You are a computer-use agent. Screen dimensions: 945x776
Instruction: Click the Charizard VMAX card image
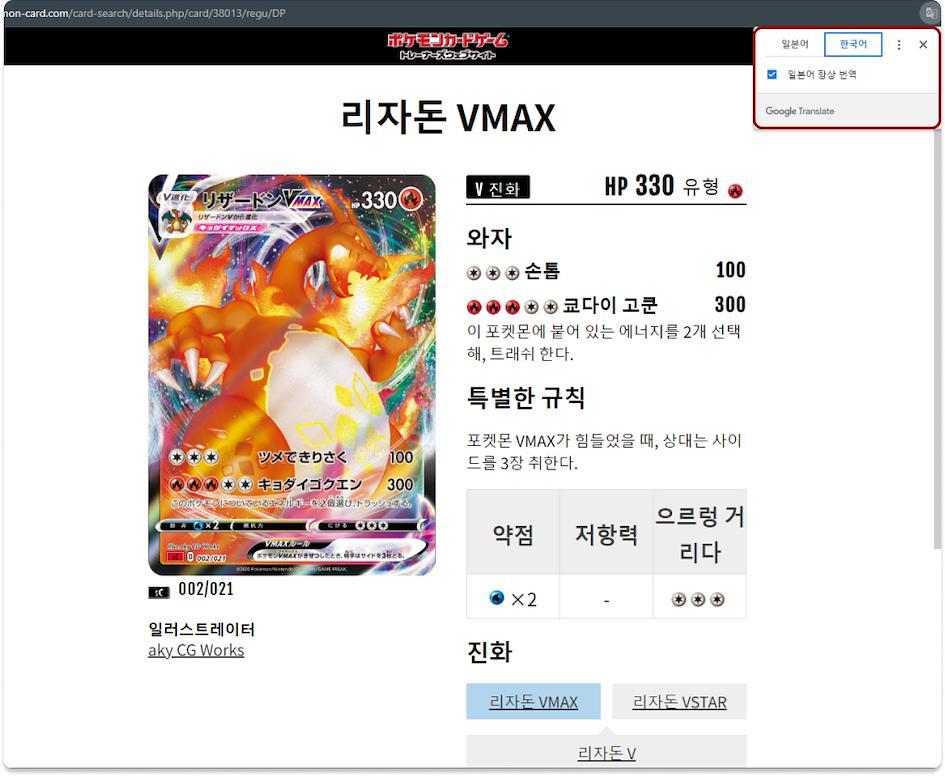click(292, 375)
